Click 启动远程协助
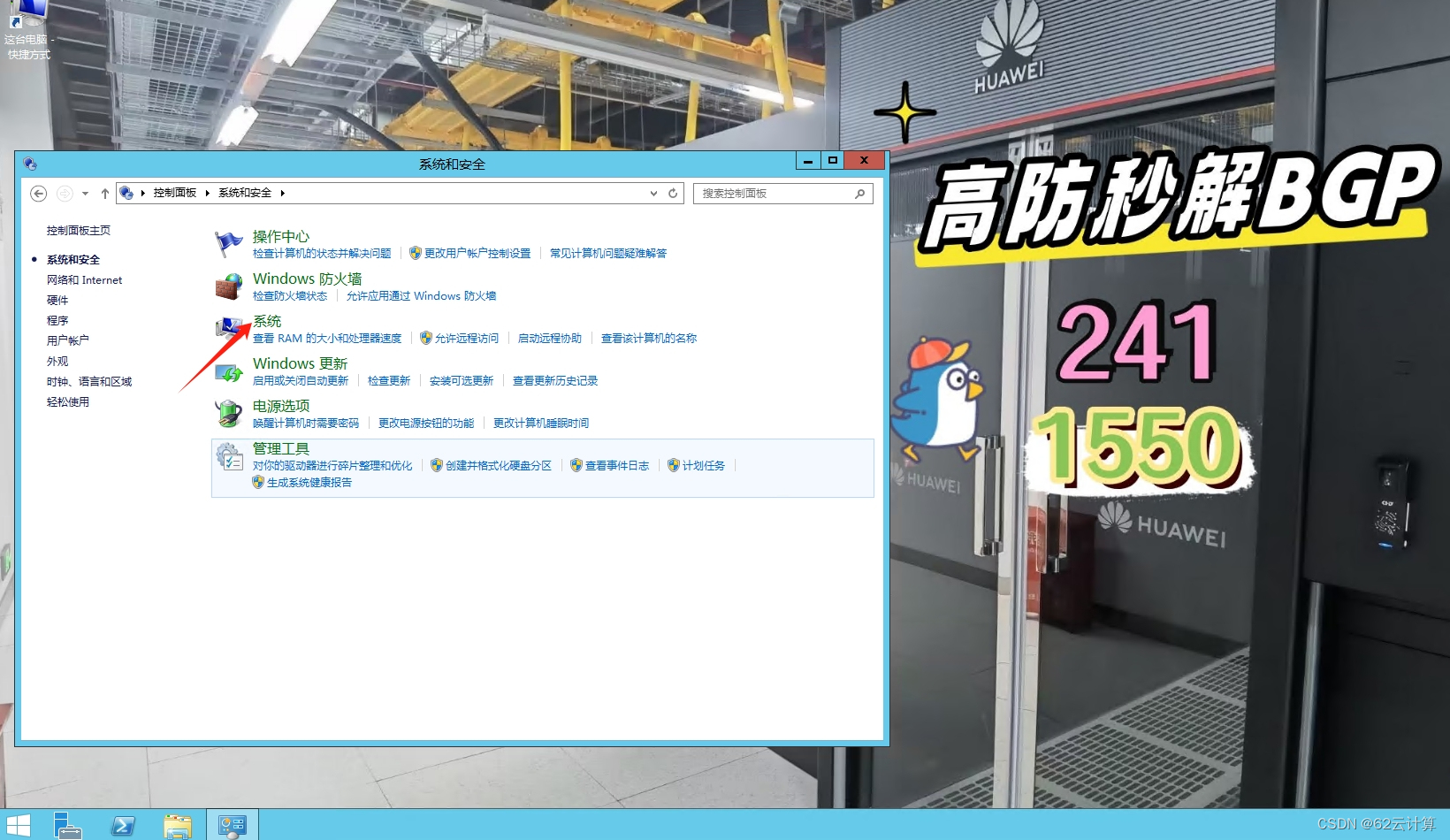 click(x=550, y=338)
